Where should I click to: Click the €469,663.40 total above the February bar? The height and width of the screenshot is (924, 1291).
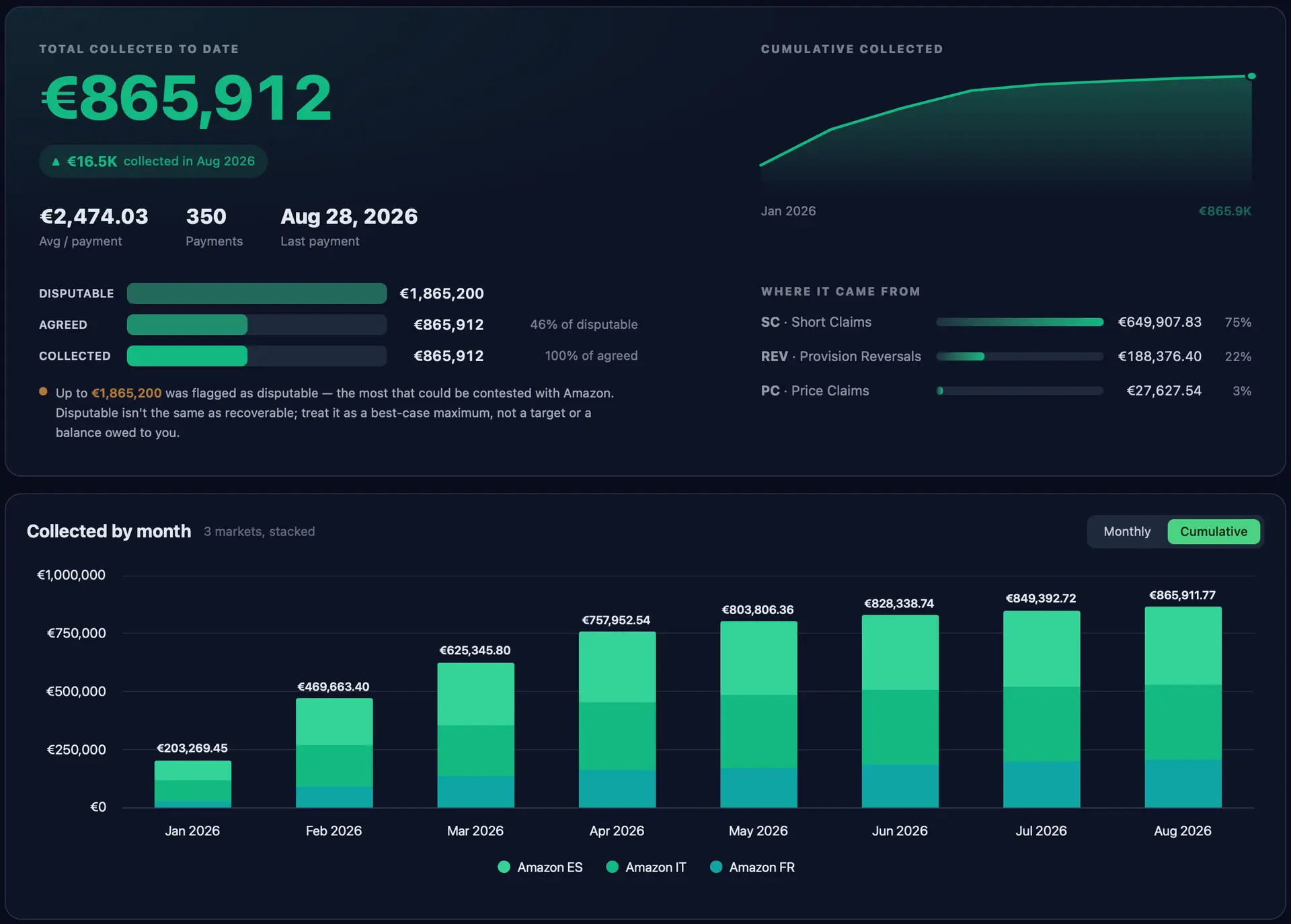pos(334,687)
